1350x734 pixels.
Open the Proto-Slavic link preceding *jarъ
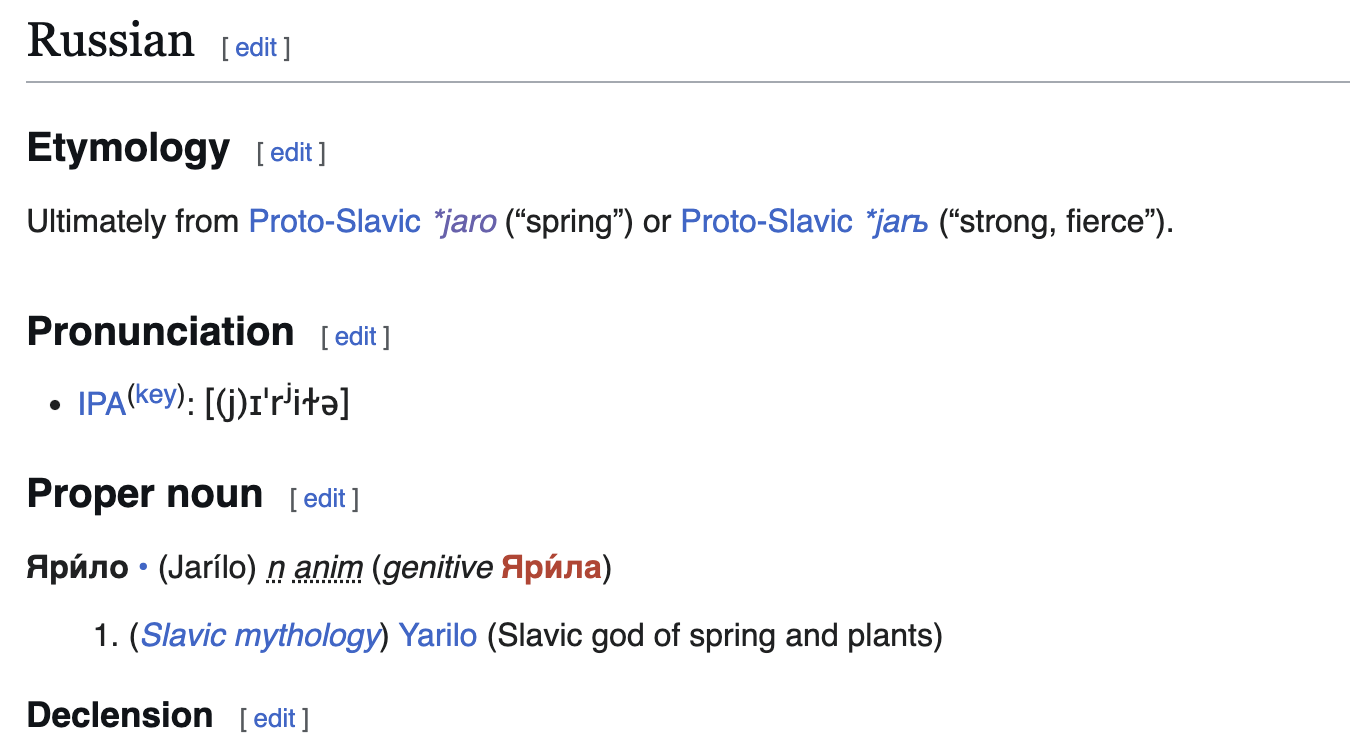click(x=766, y=221)
